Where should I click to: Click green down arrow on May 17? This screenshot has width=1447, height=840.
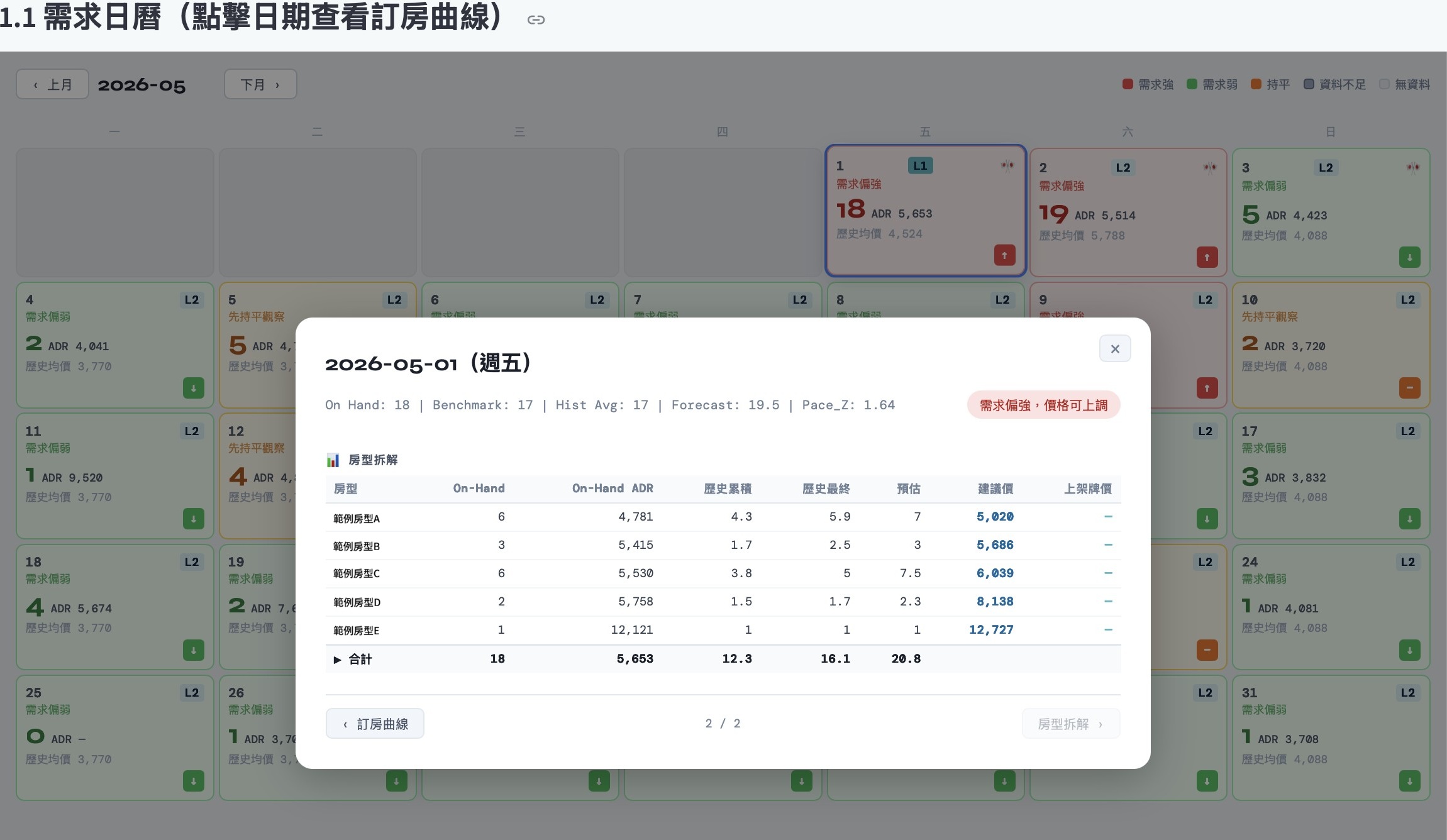[1409, 519]
